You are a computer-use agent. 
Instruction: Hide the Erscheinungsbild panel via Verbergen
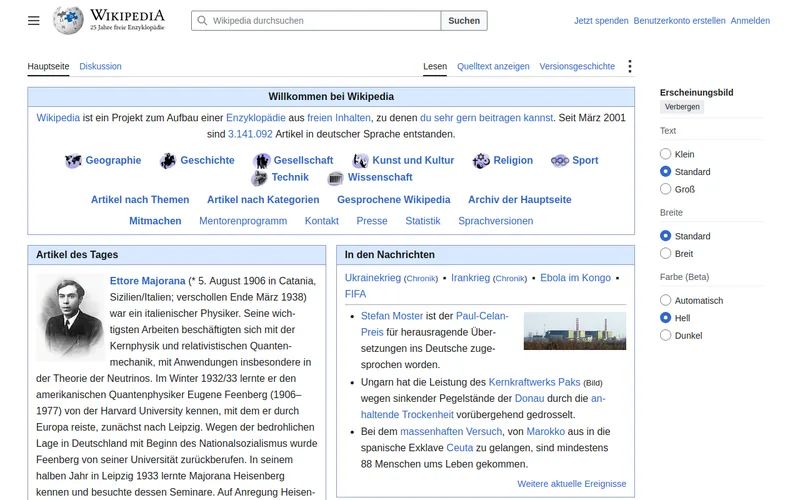coord(682,107)
